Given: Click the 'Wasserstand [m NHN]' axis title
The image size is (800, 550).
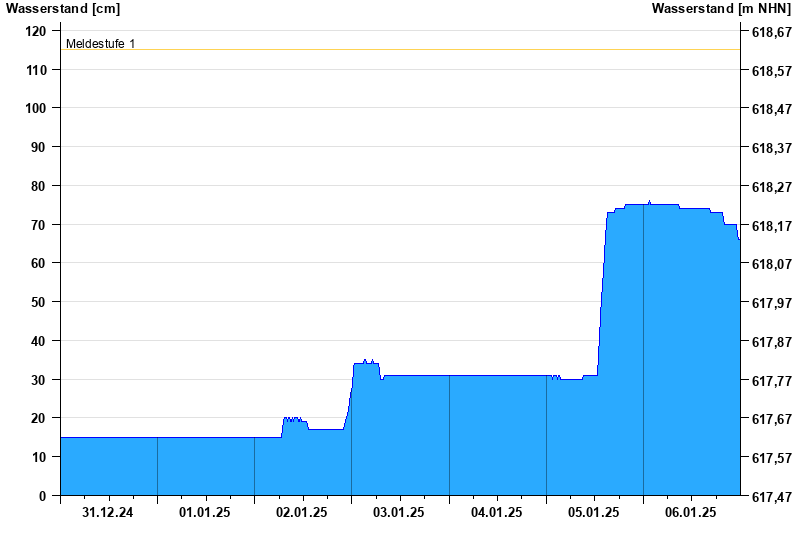Looking at the screenshot, I should [721, 9].
